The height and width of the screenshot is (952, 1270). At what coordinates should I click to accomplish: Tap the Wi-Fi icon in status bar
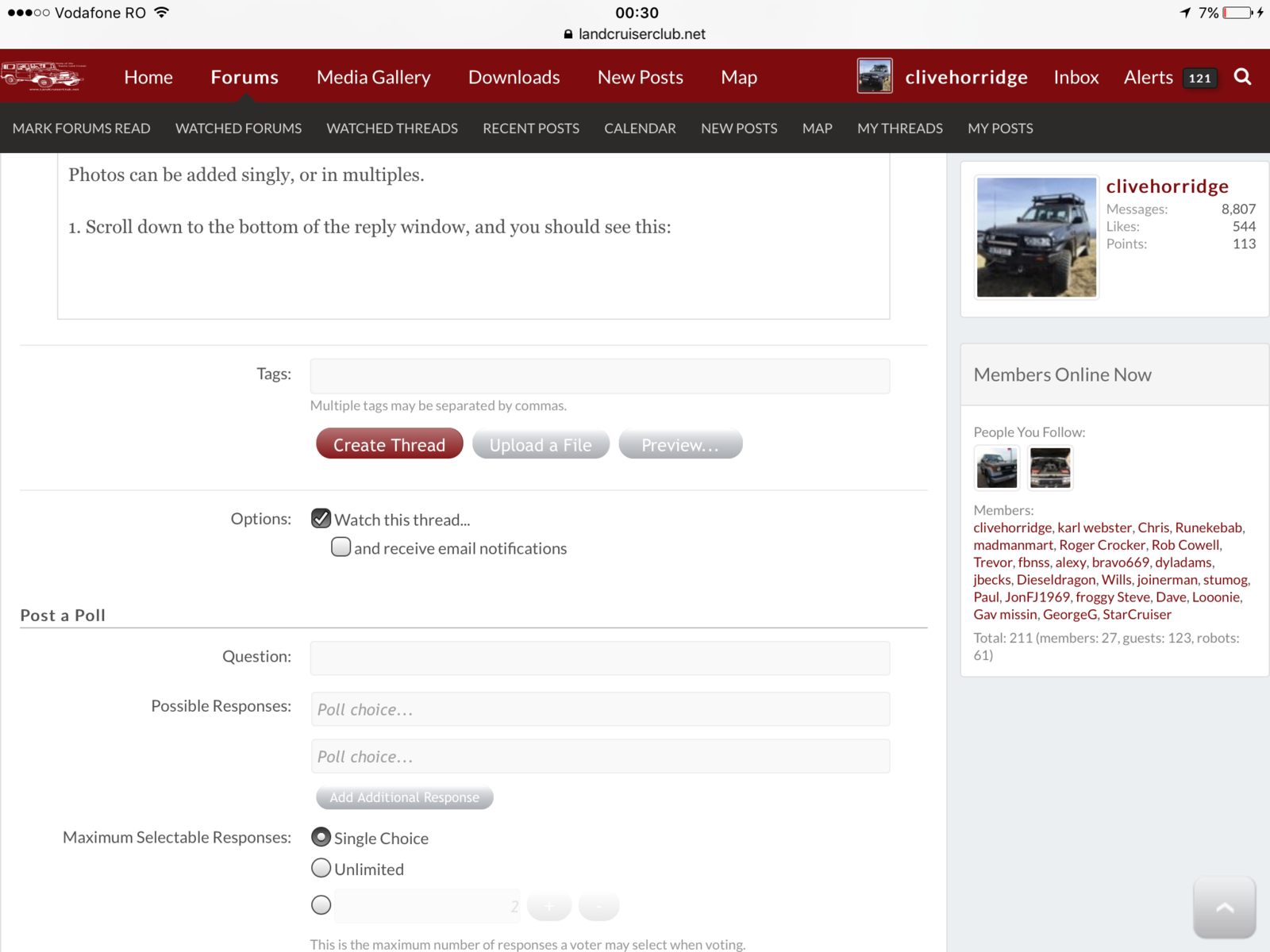161,13
